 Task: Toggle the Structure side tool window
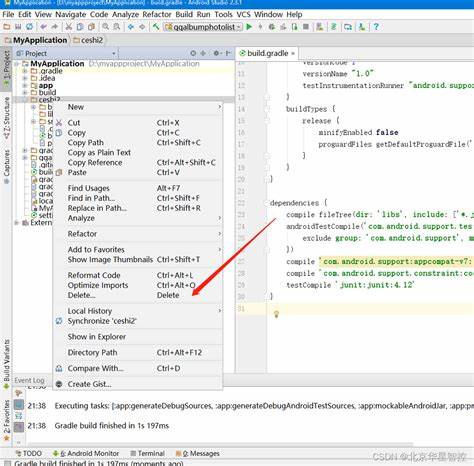[x=6, y=118]
